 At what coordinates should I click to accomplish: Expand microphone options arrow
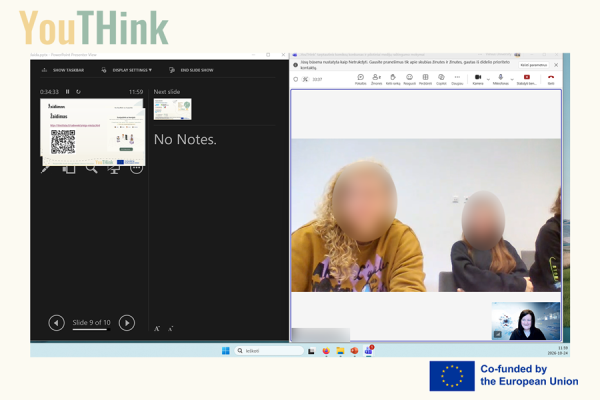pyautogui.click(x=512, y=79)
